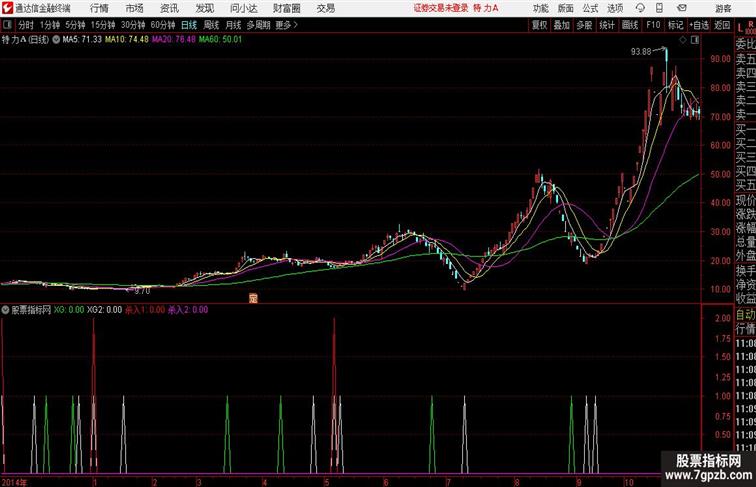Toggle the left sidebar panel icon

coord(7,25)
